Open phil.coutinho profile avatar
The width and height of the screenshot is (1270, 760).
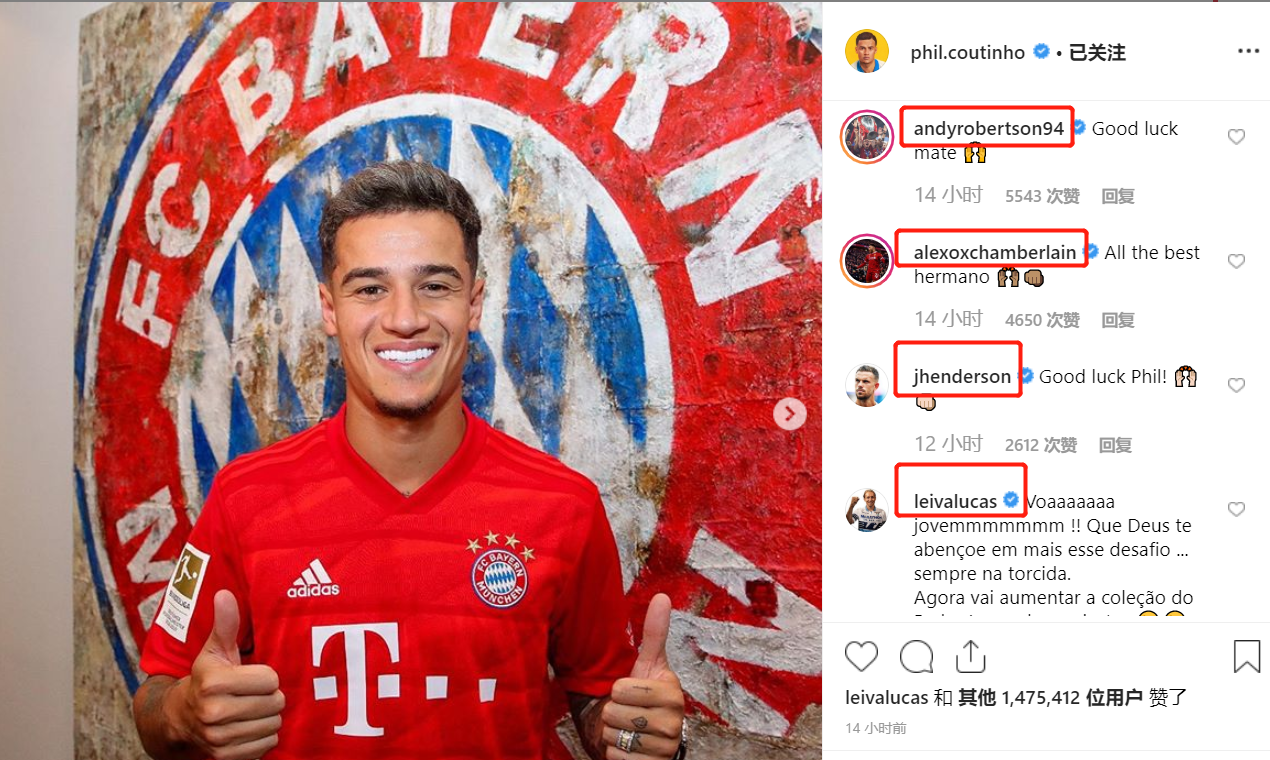click(866, 52)
